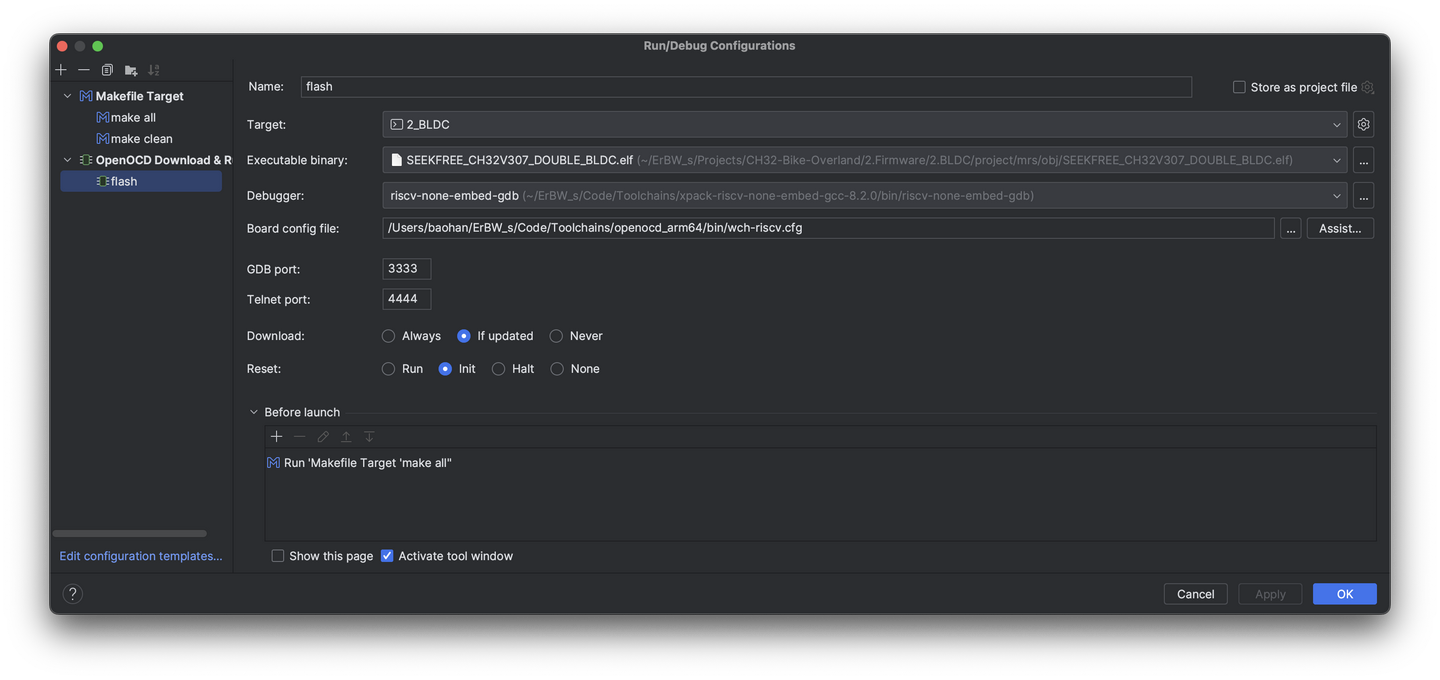Select the 'flash' OpenOCD configuration
This screenshot has height=680, width=1440.
click(x=124, y=181)
